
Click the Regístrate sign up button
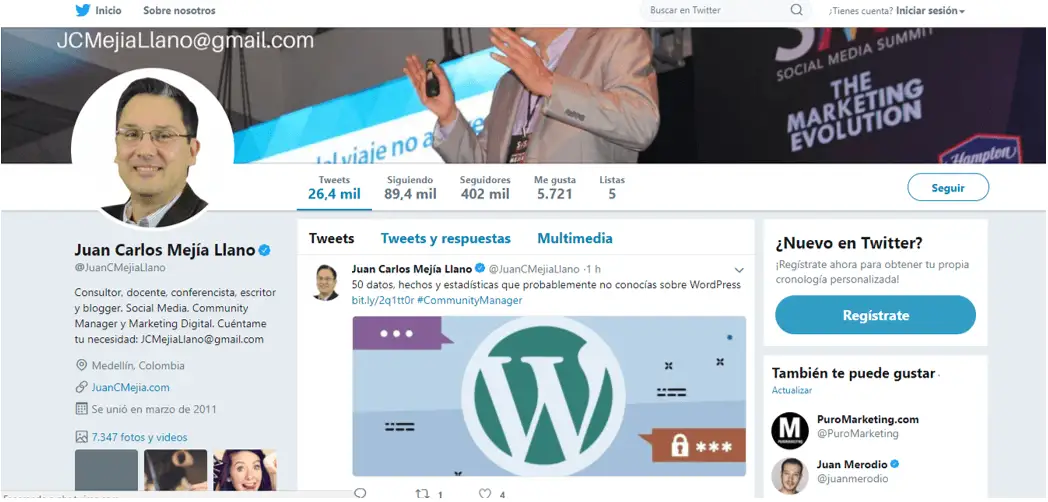(x=876, y=315)
